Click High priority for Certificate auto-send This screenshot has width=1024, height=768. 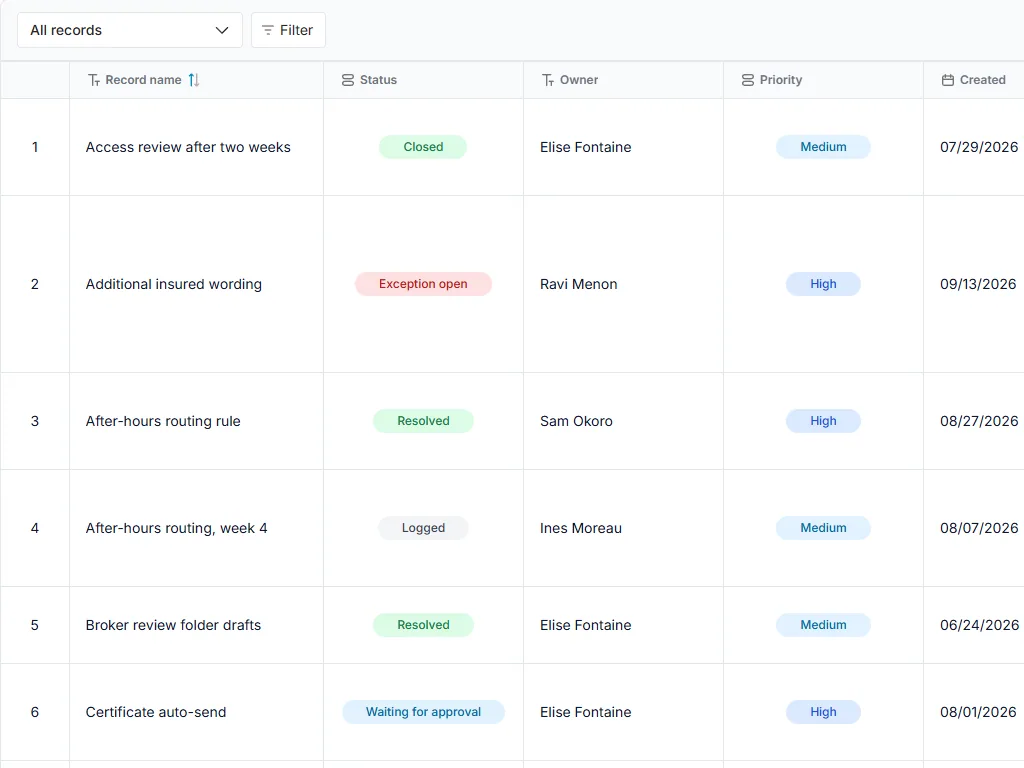[824, 712]
